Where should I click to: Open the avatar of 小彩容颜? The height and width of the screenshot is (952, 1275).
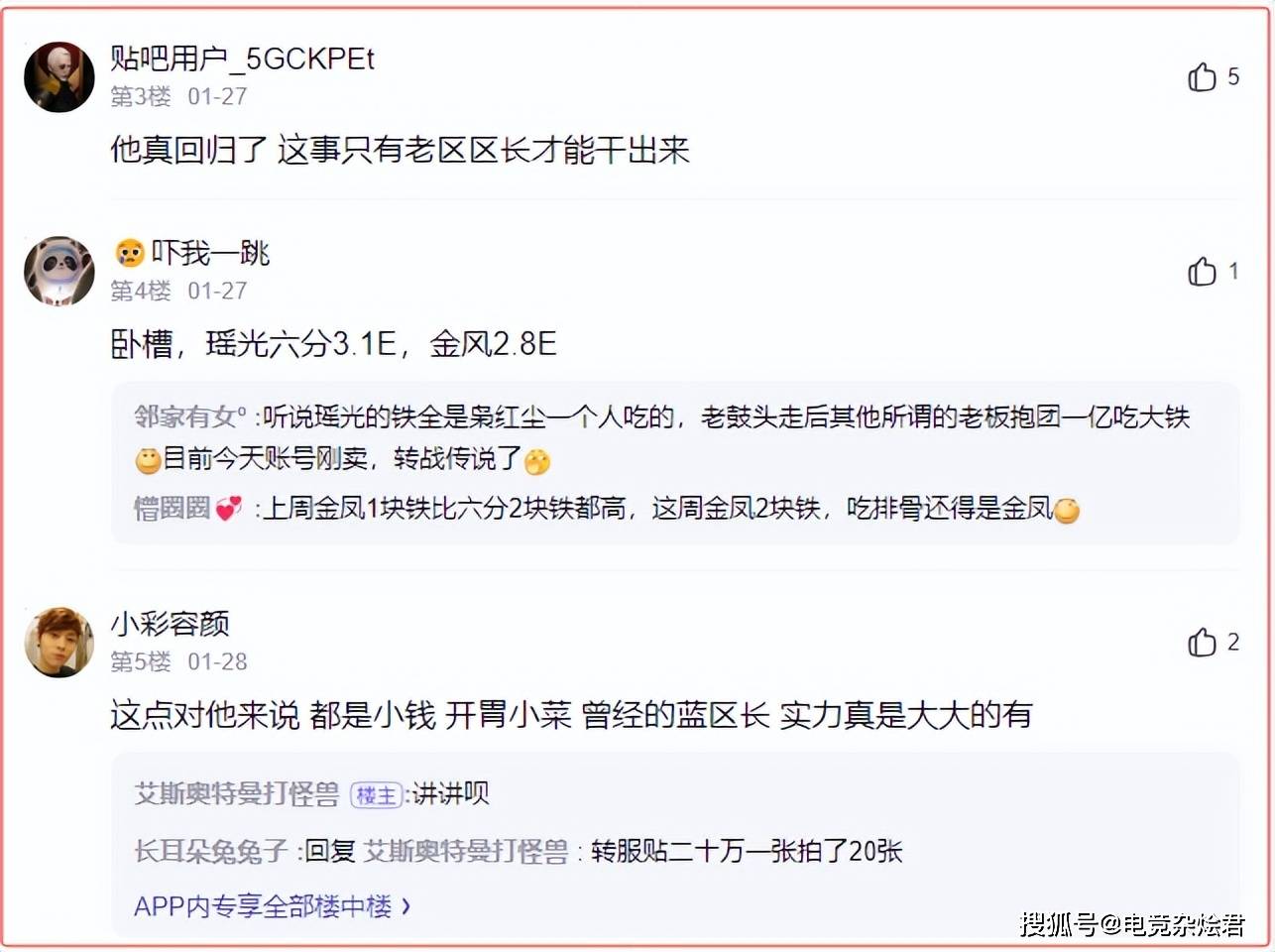pos(59,643)
